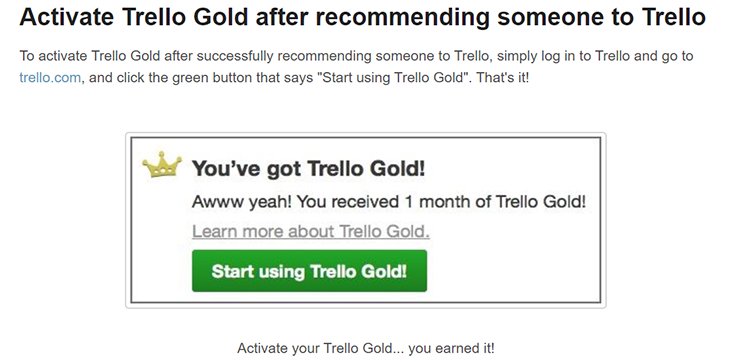The width and height of the screenshot is (750, 362).
Task: Click the green Start using Trello Gold! button
Action: coord(309,271)
